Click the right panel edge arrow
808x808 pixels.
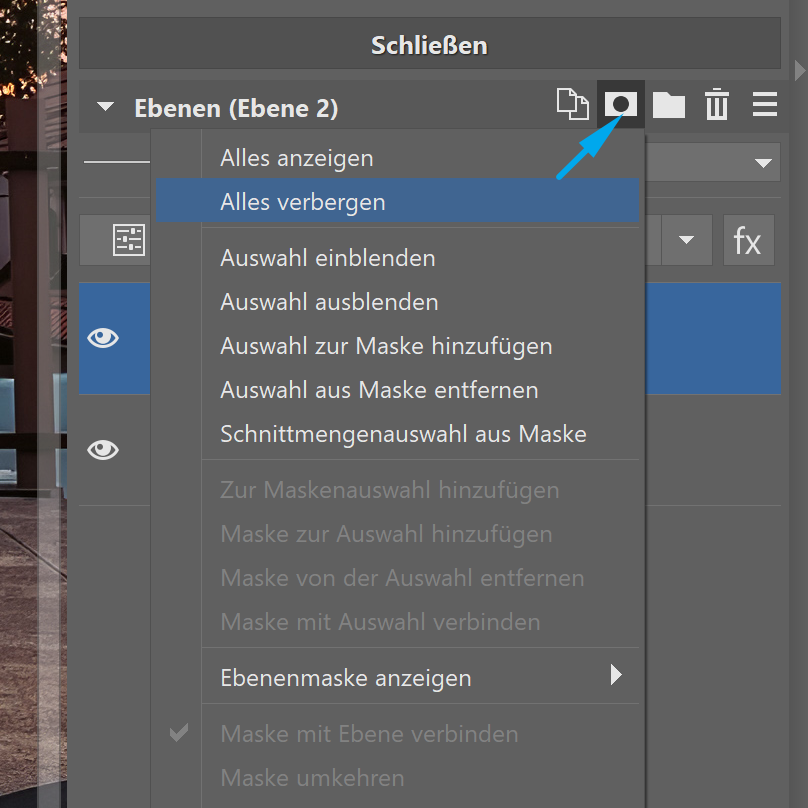[799, 70]
